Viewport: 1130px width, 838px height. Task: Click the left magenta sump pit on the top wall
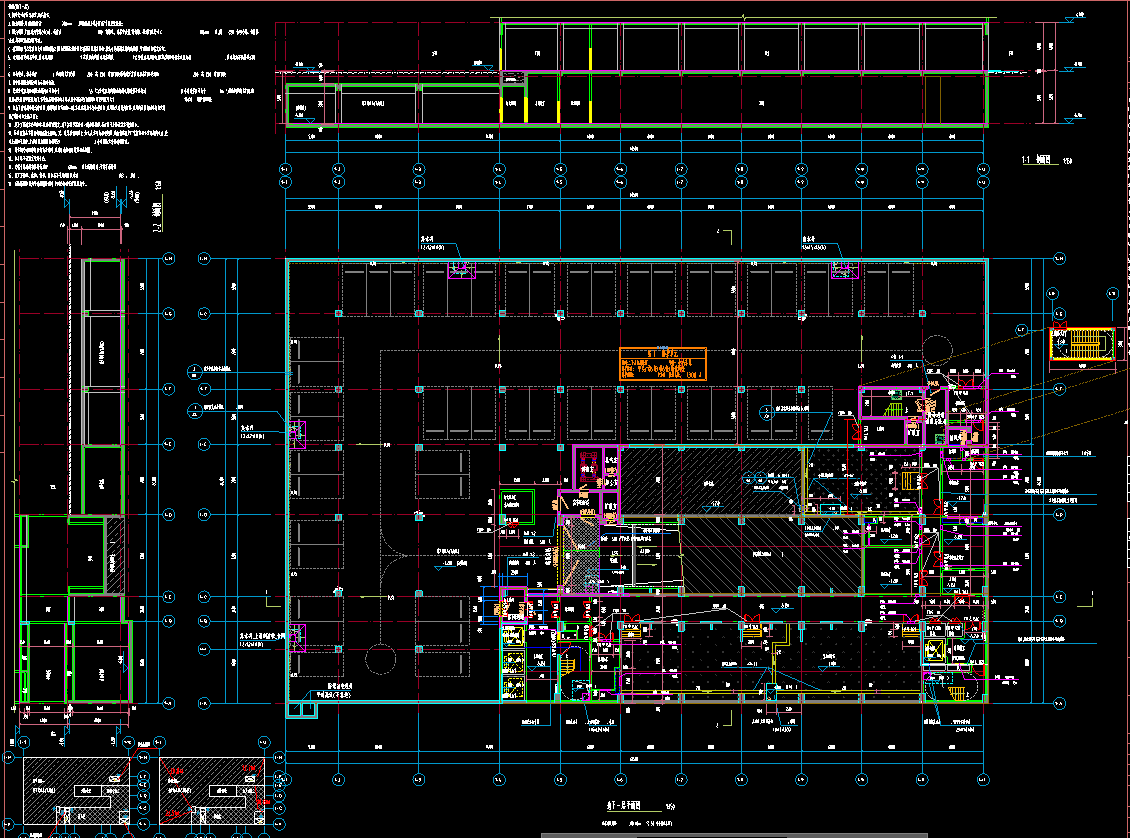[461, 270]
